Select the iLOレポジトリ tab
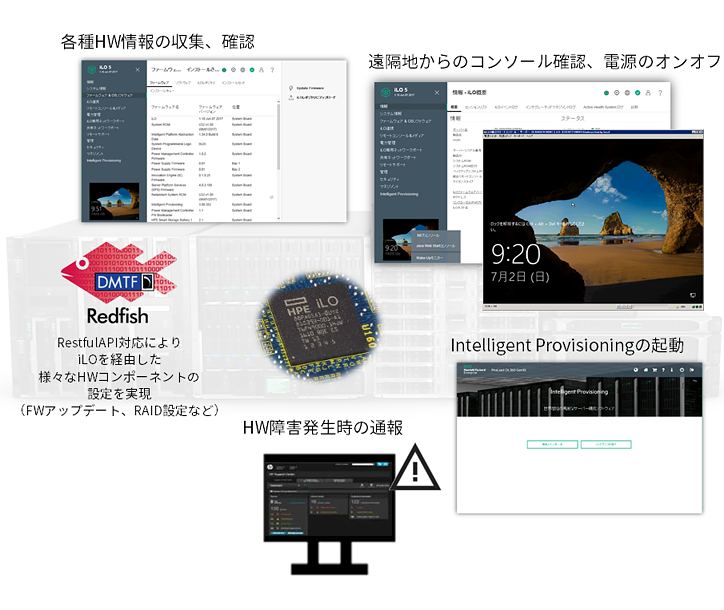Image resolution: width=724 pixels, height=610 pixels. 206,83
